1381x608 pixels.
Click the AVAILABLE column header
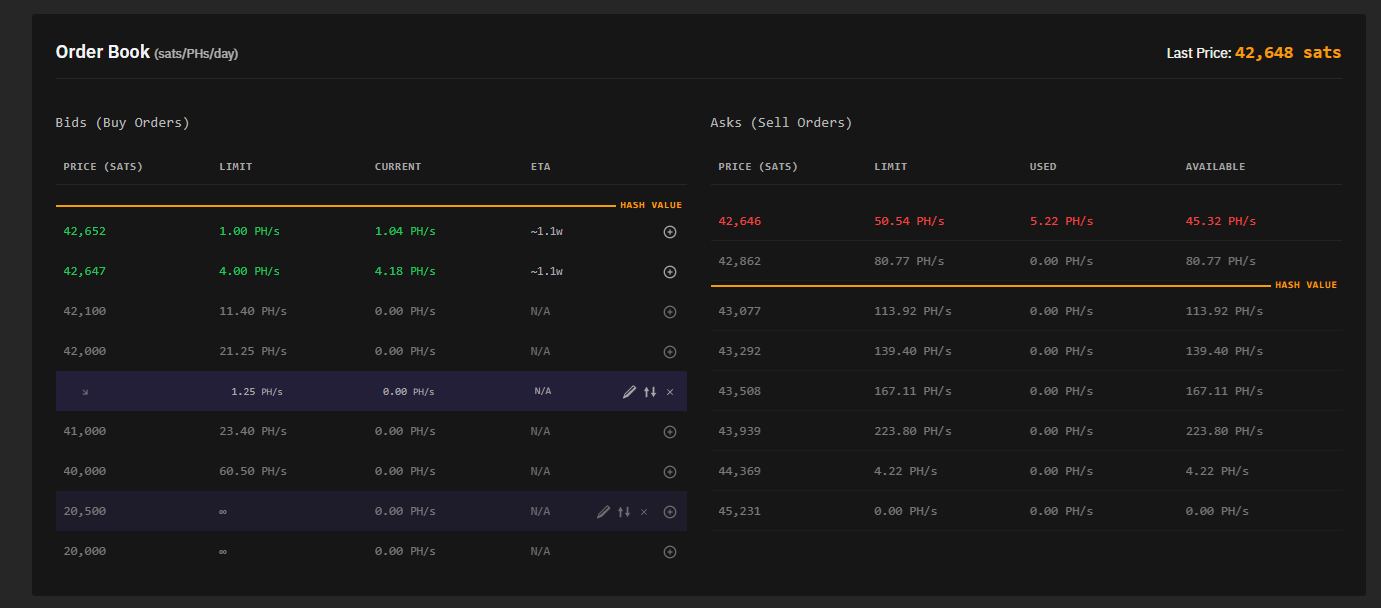tap(1215, 167)
